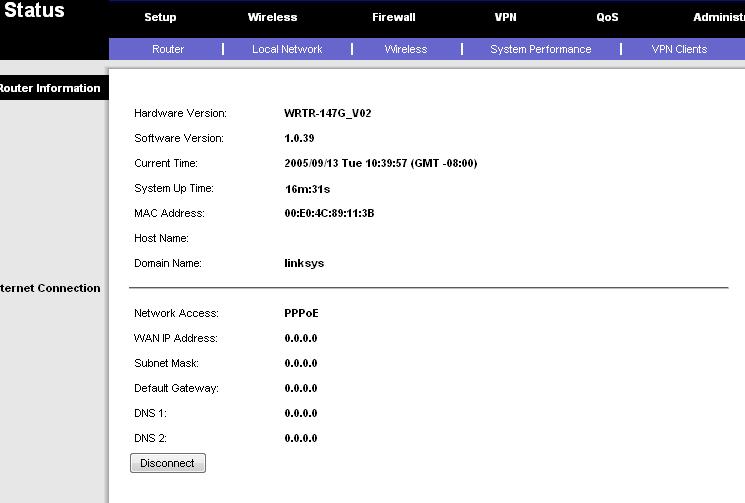Click domain name value linksys
This screenshot has height=503, width=745.
click(x=304, y=263)
